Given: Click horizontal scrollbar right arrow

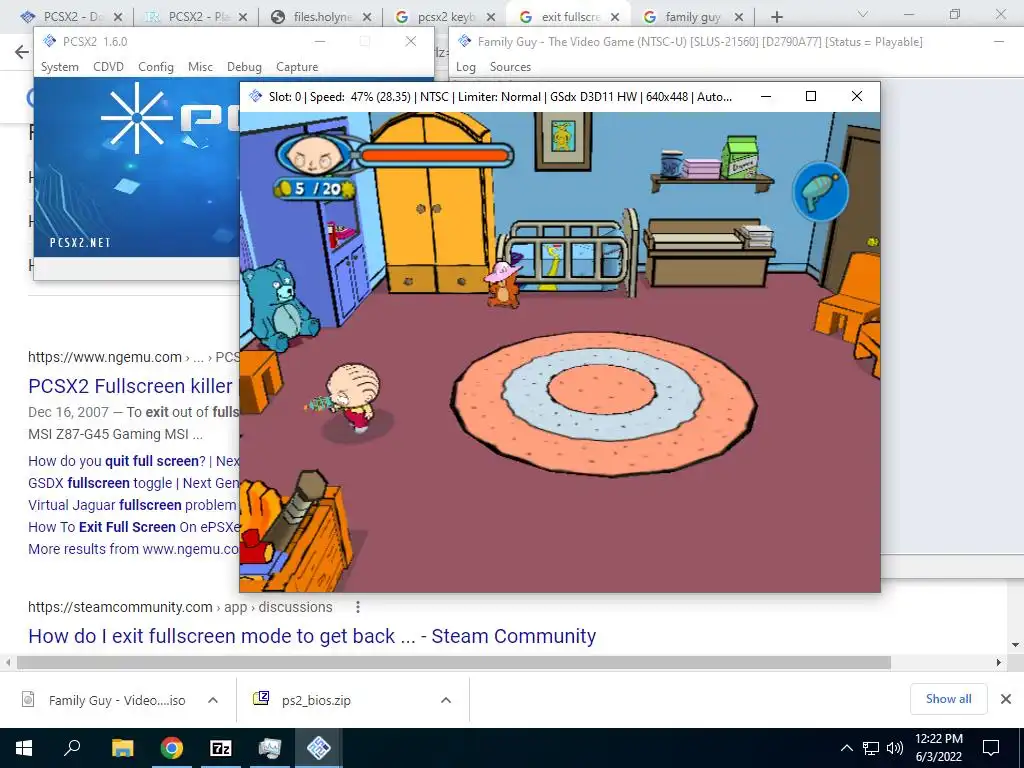Looking at the screenshot, I should [x=999, y=662].
